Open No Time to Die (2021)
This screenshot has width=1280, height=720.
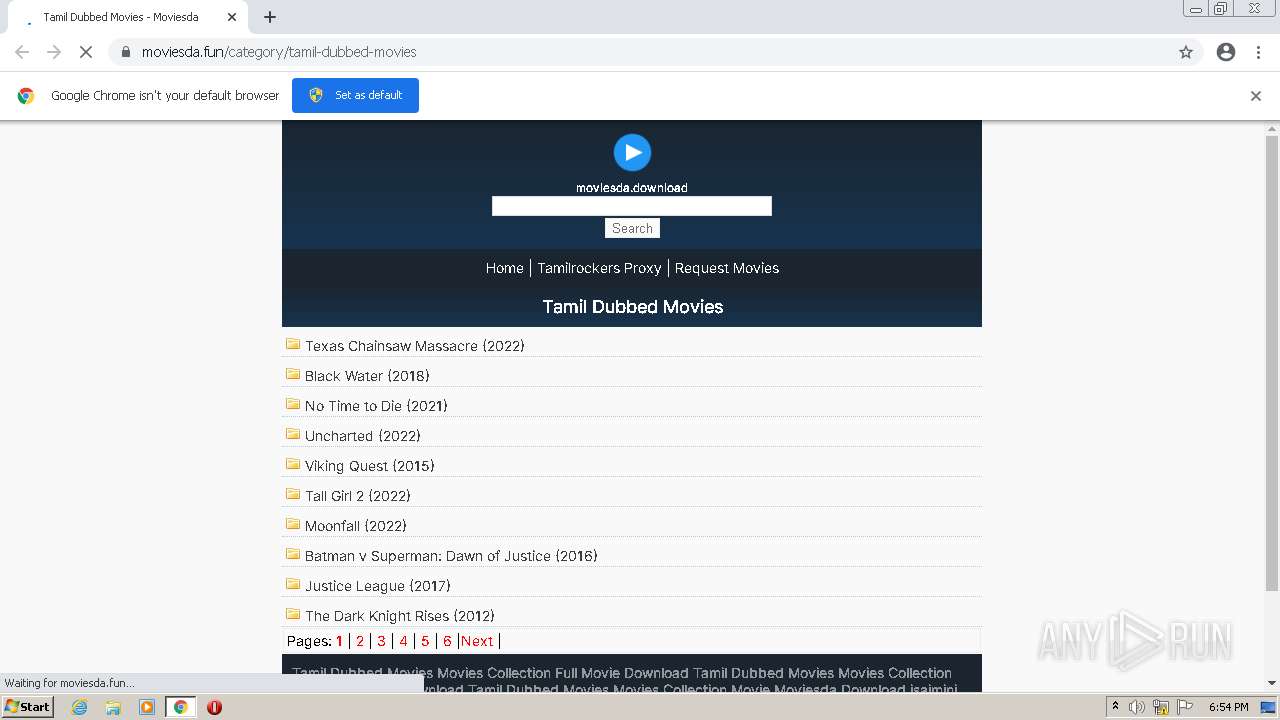pos(376,406)
